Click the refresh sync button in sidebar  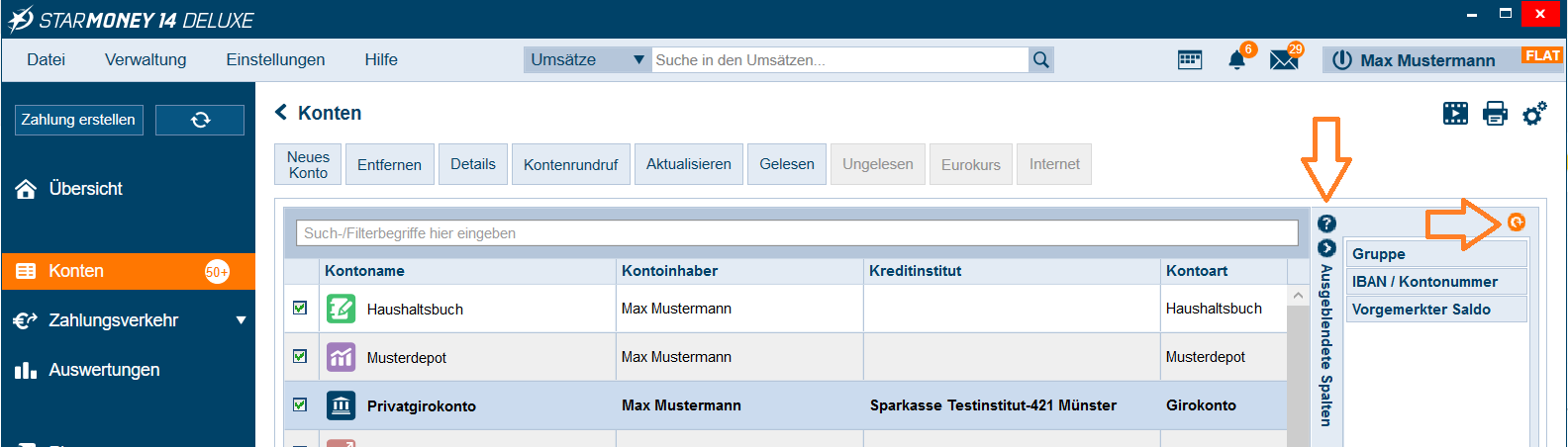(x=200, y=120)
